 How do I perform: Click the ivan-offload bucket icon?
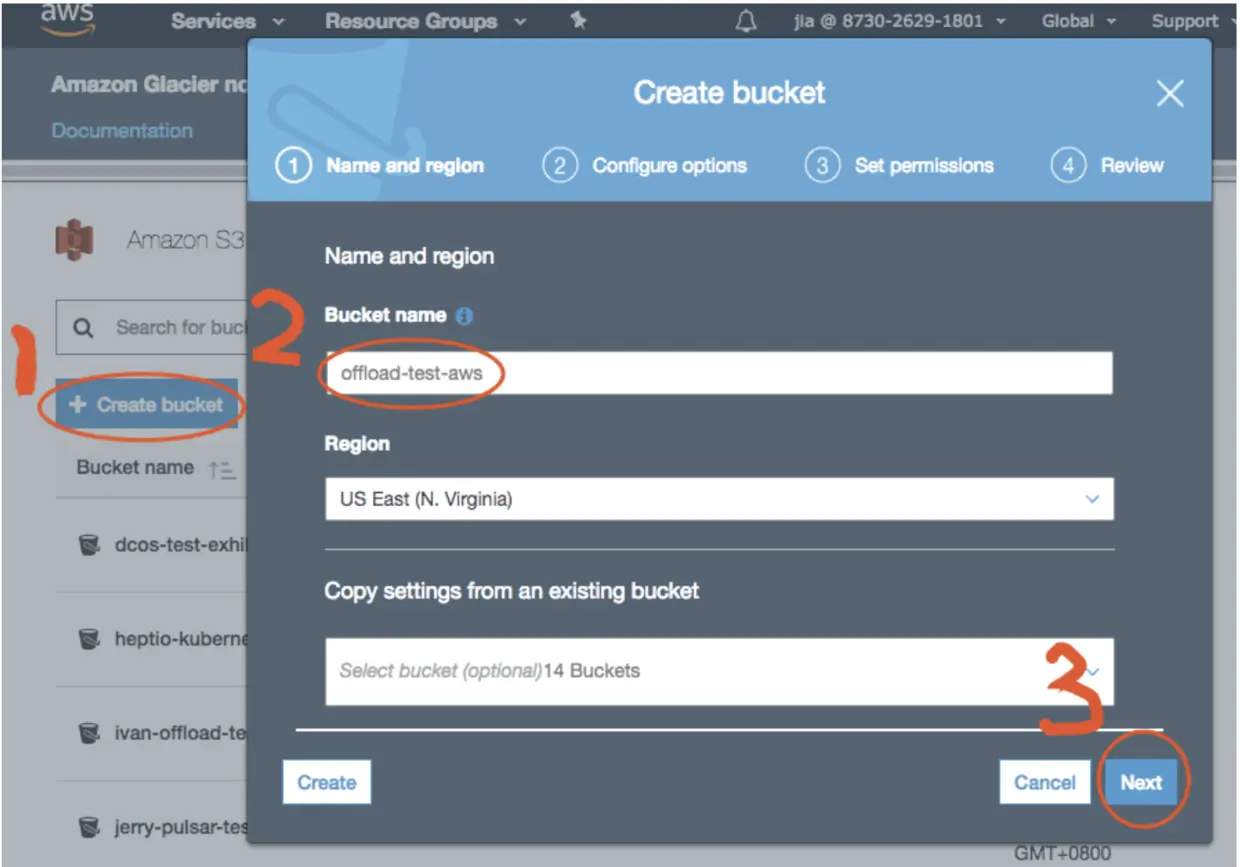(90, 733)
